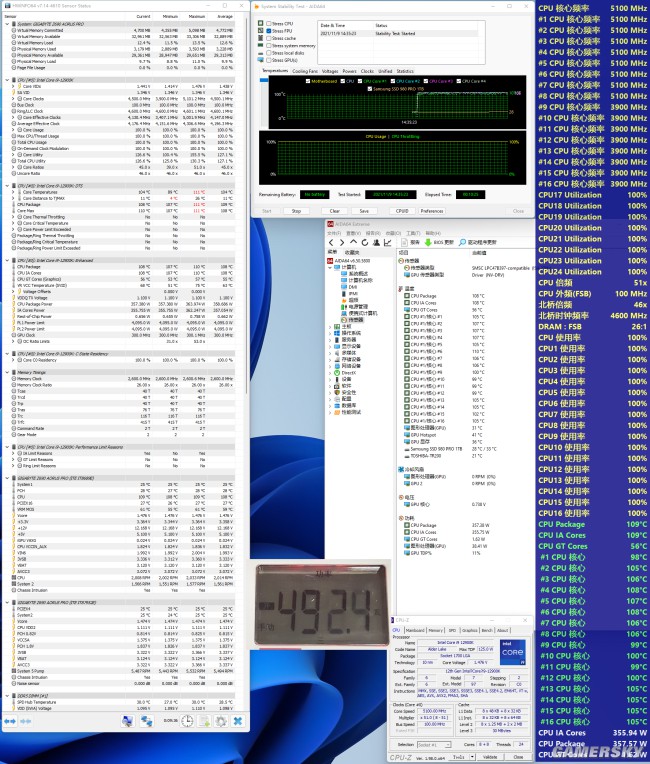Check the Stress cache checkbox
The width and height of the screenshot is (650, 764).
(268, 38)
